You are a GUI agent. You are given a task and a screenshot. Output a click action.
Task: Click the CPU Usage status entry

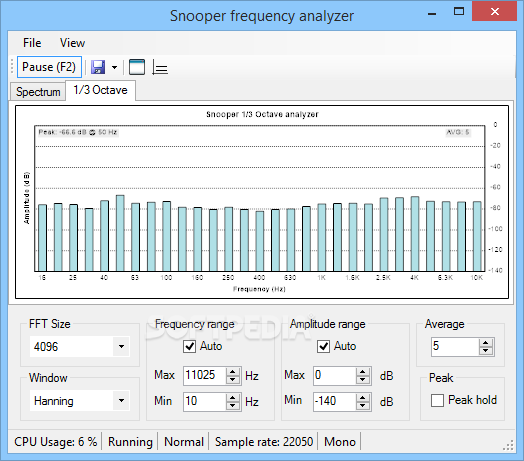[x=55, y=442]
